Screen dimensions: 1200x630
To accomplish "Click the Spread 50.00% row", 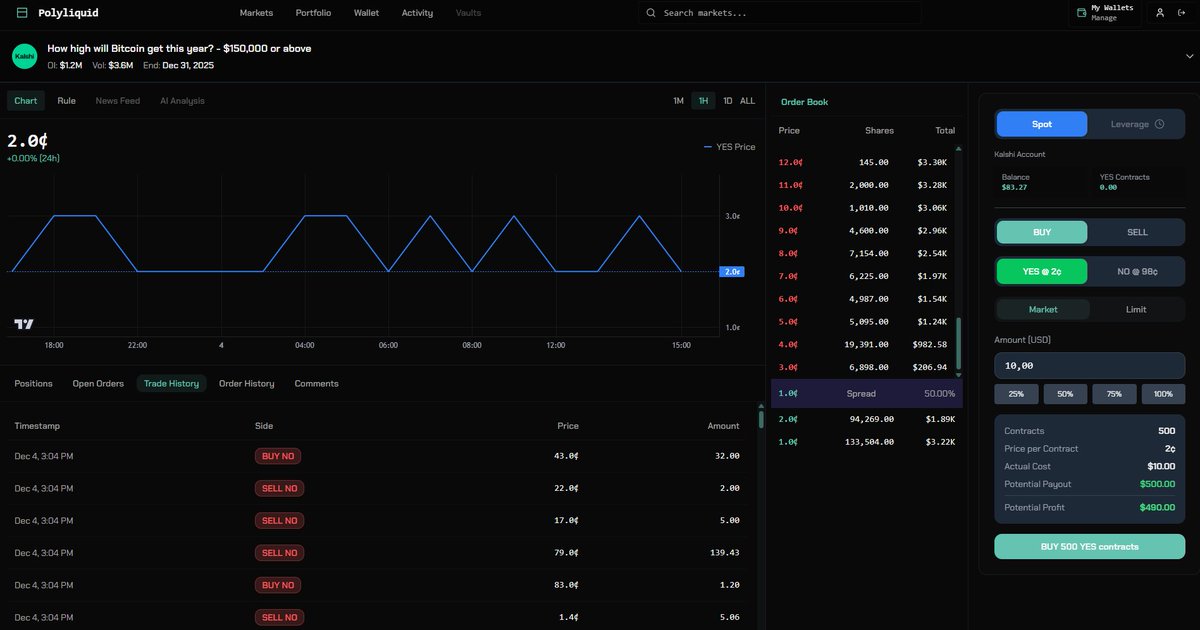I will (x=866, y=394).
